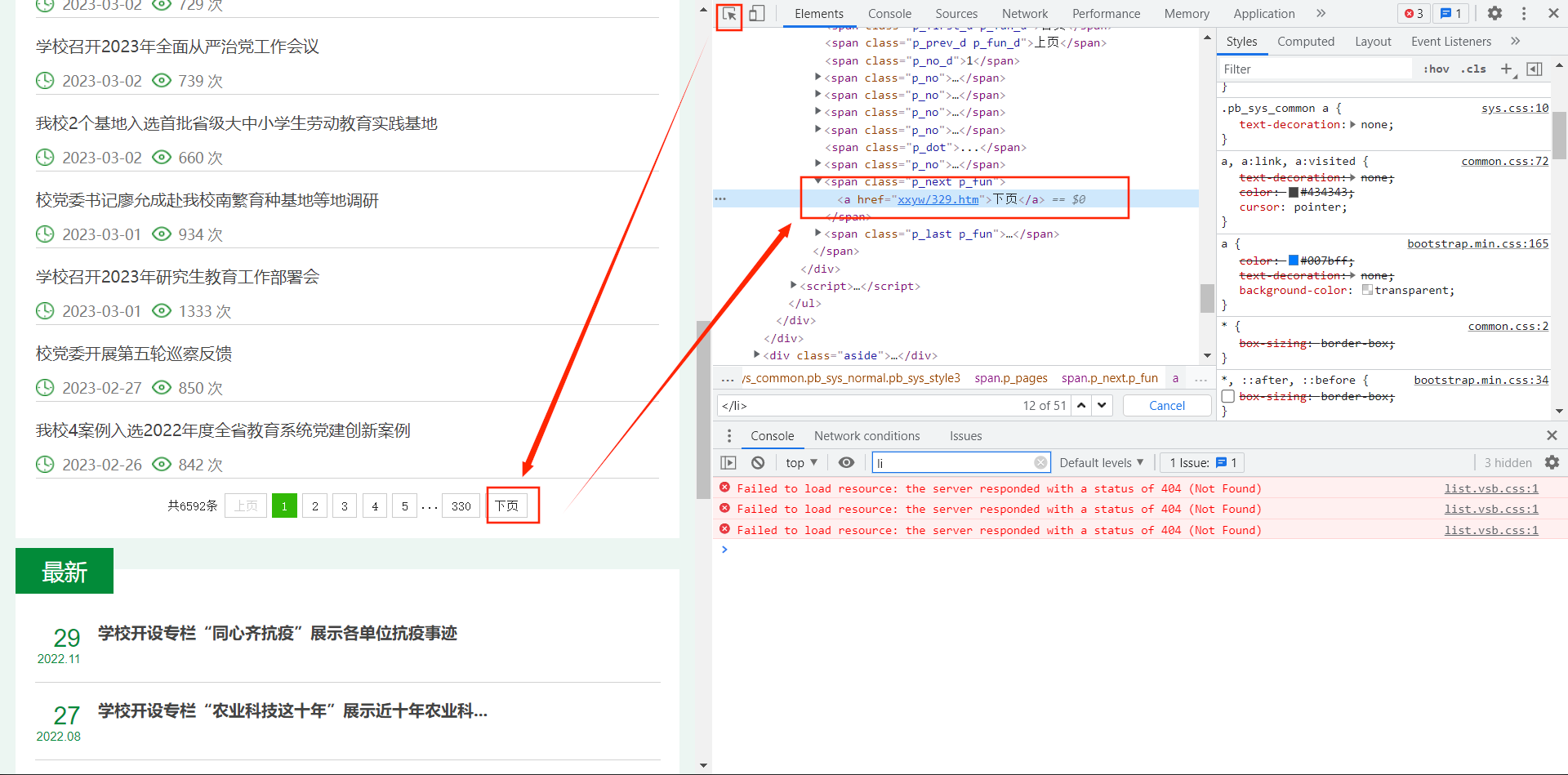Click the transparent background-color swatch
Viewport: 1568px width, 775px height.
1367,289
